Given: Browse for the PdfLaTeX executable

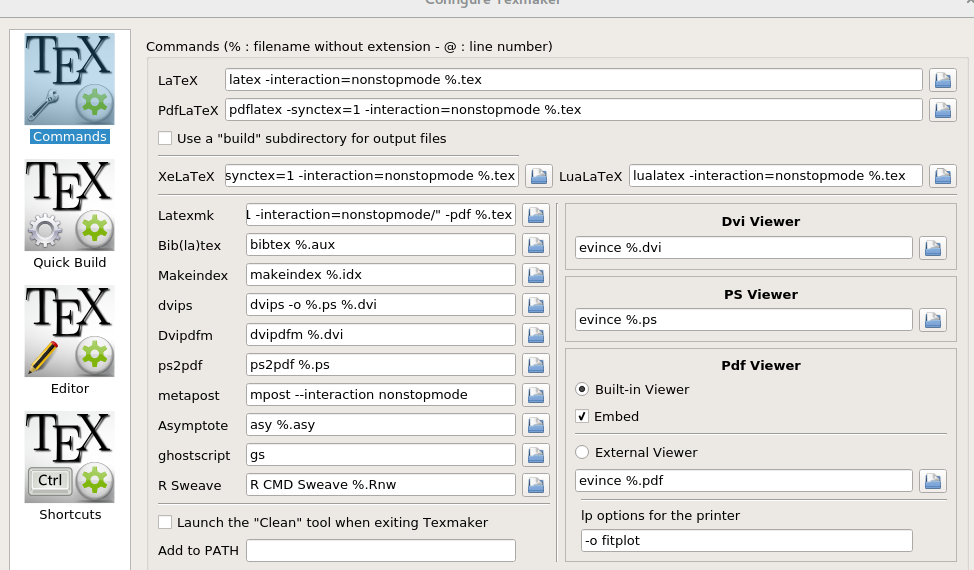Looking at the screenshot, I should click(942, 110).
